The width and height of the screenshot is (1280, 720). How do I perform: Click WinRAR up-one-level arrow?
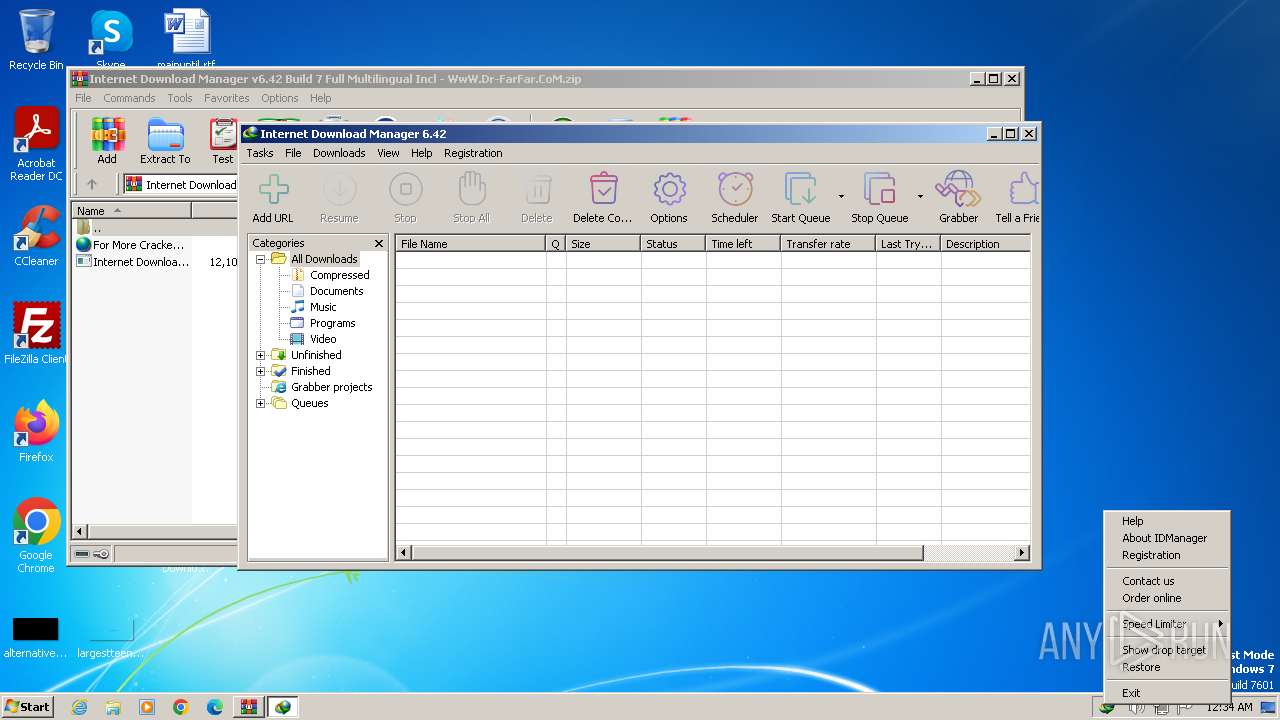coord(92,184)
